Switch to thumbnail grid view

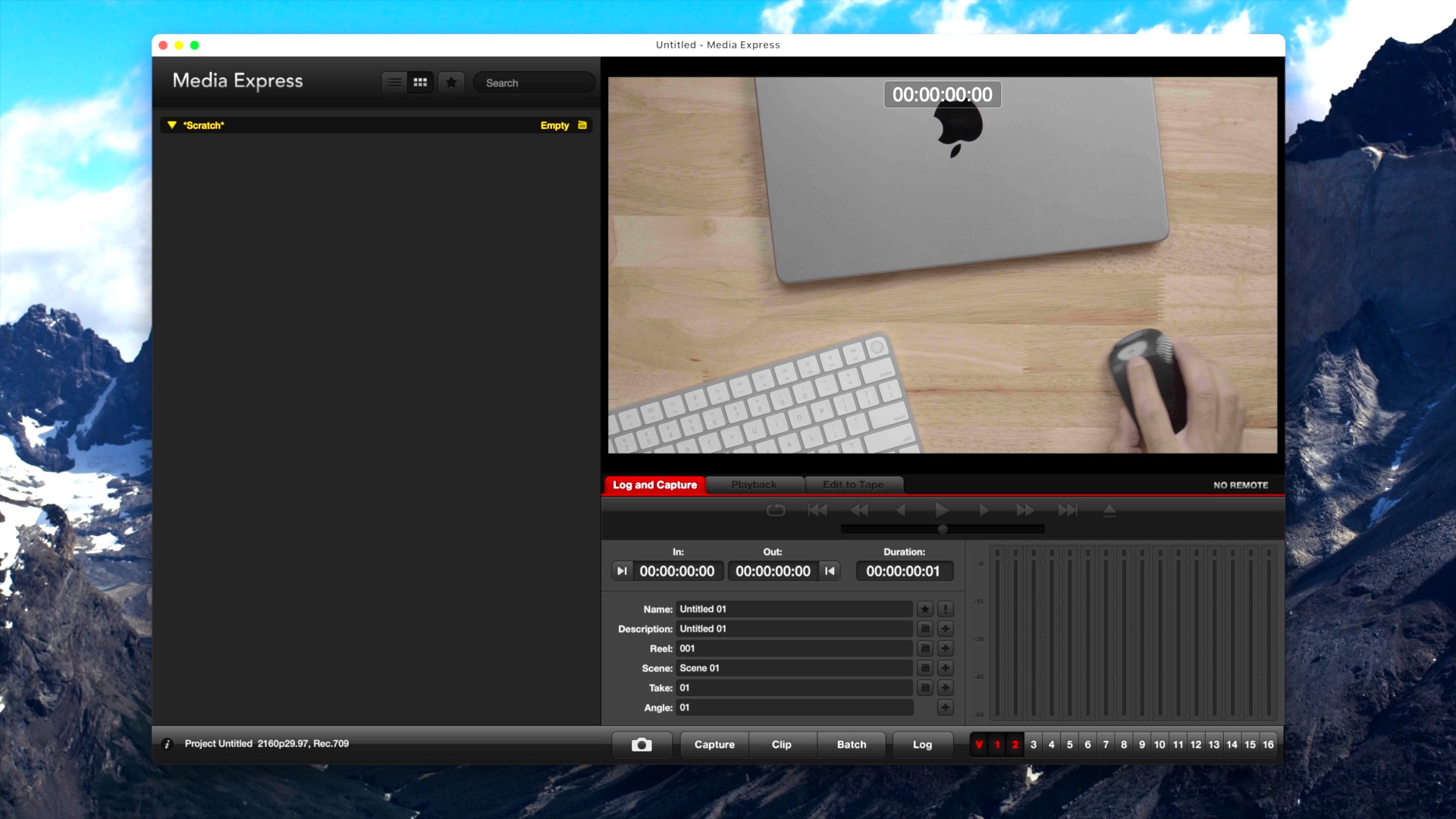click(420, 83)
